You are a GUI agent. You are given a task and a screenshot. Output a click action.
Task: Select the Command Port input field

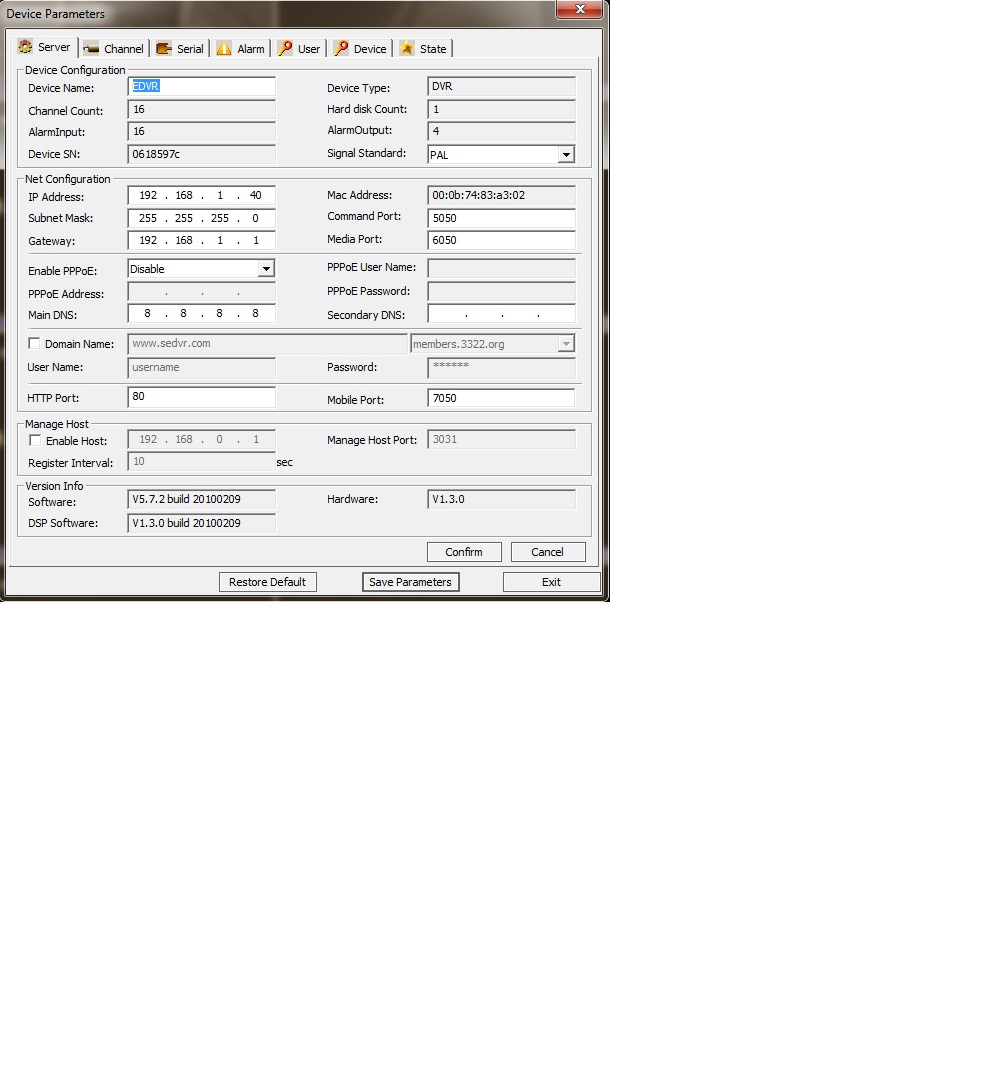[501, 218]
